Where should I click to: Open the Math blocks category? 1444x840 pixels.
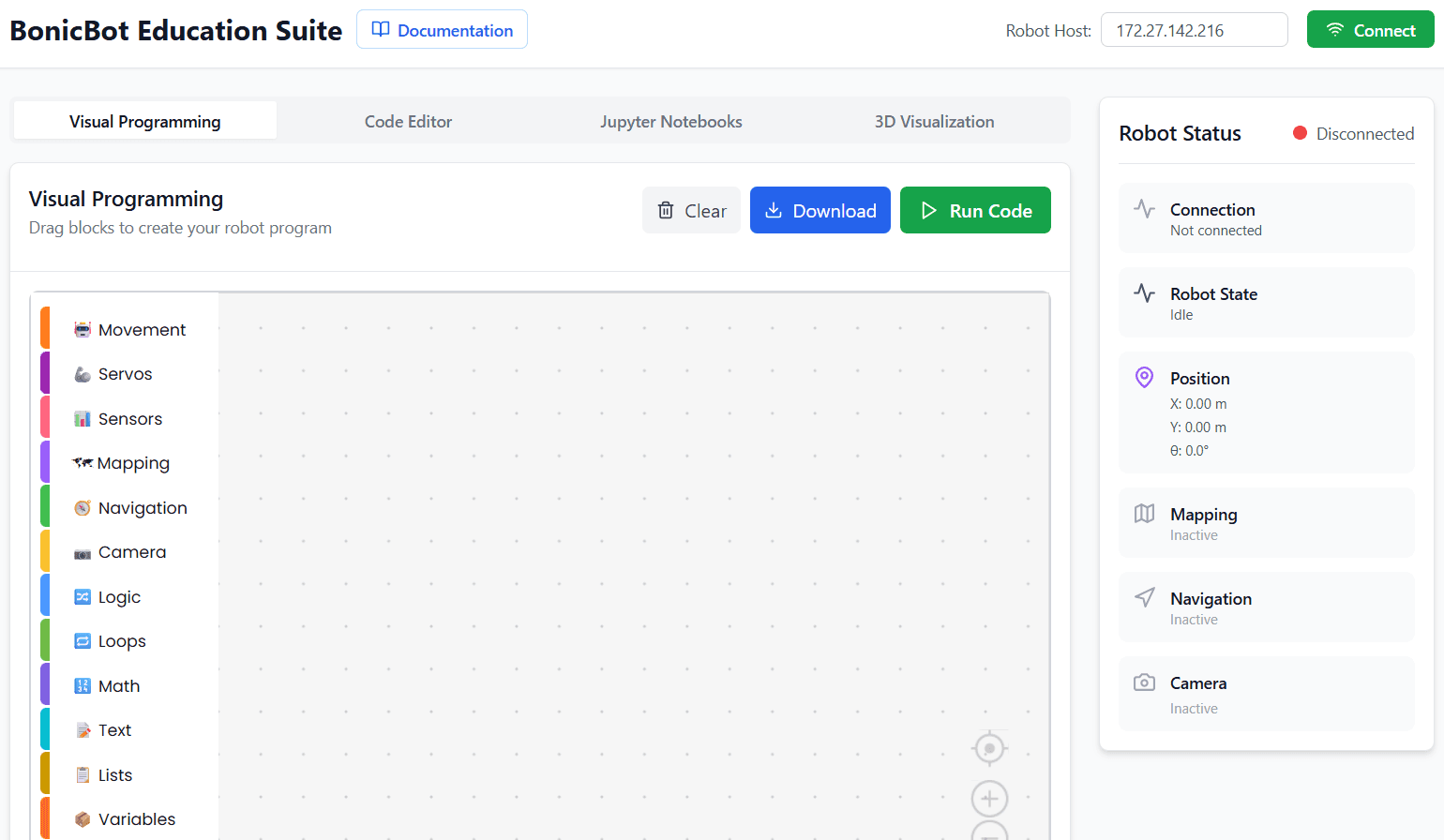pyautogui.click(x=118, y=685)
